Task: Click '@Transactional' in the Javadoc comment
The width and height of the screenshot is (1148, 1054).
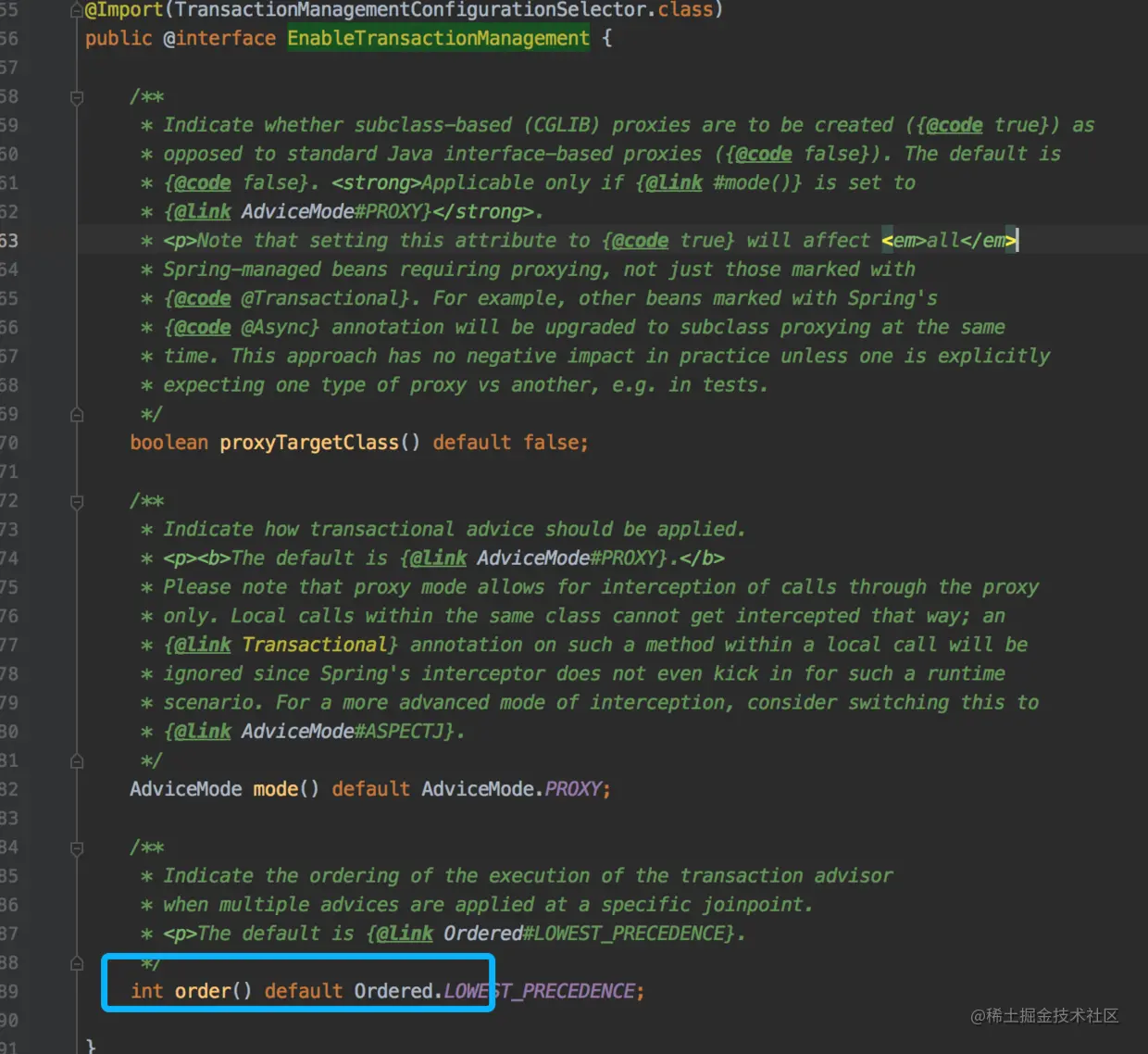Action: pos(320,299)
